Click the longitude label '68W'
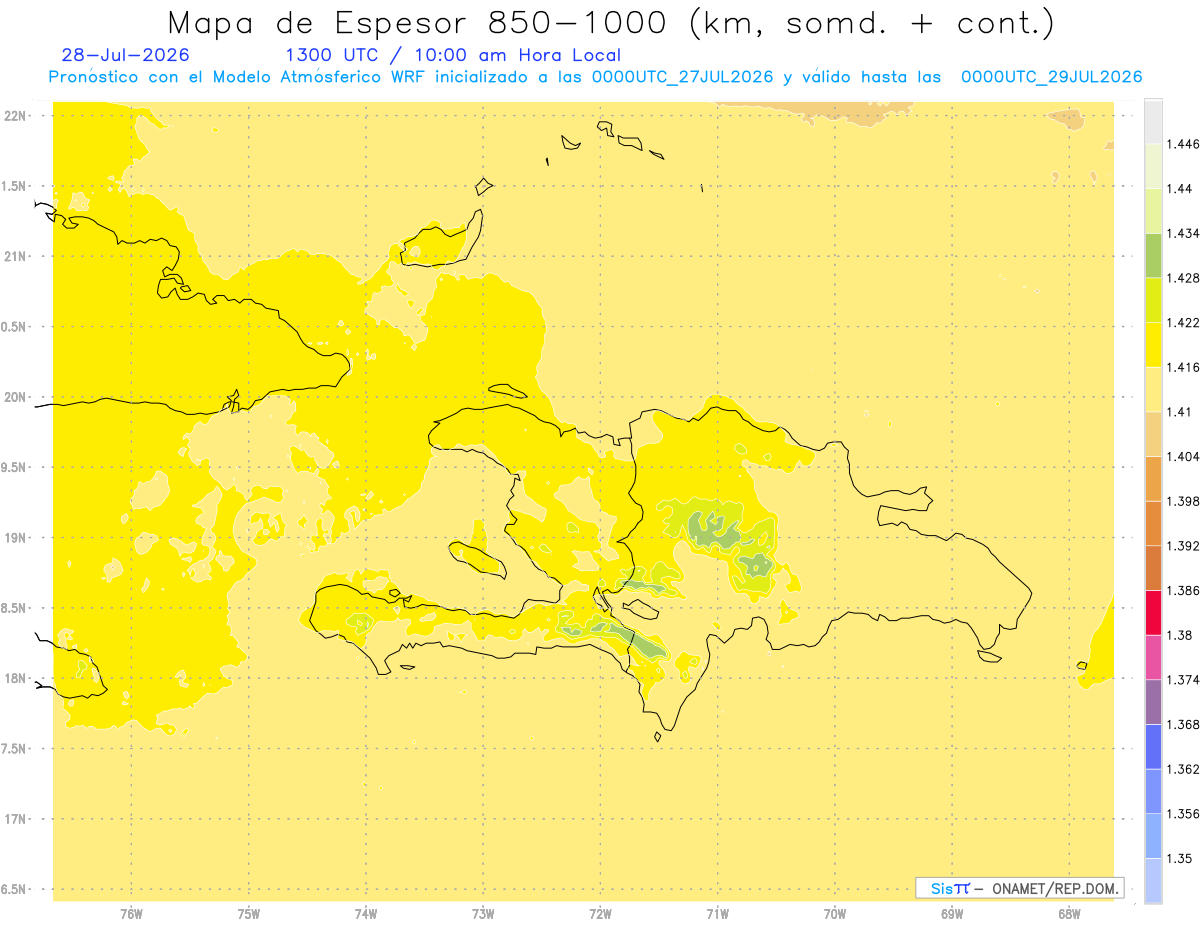 tap(1069, 914)
